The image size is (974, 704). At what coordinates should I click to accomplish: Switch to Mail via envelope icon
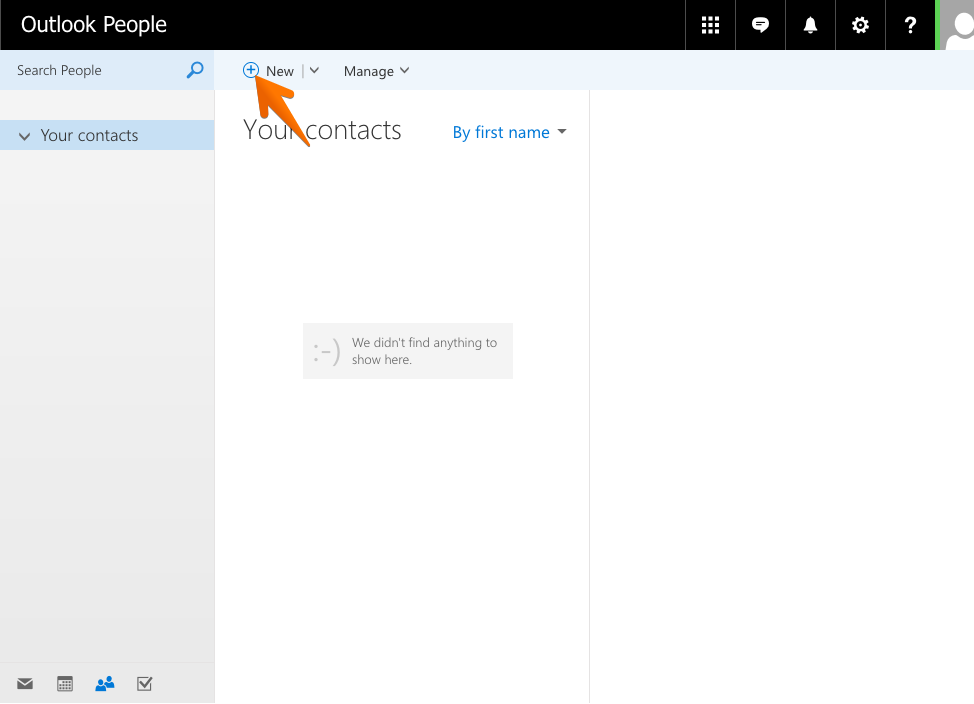tap(25, 684)
